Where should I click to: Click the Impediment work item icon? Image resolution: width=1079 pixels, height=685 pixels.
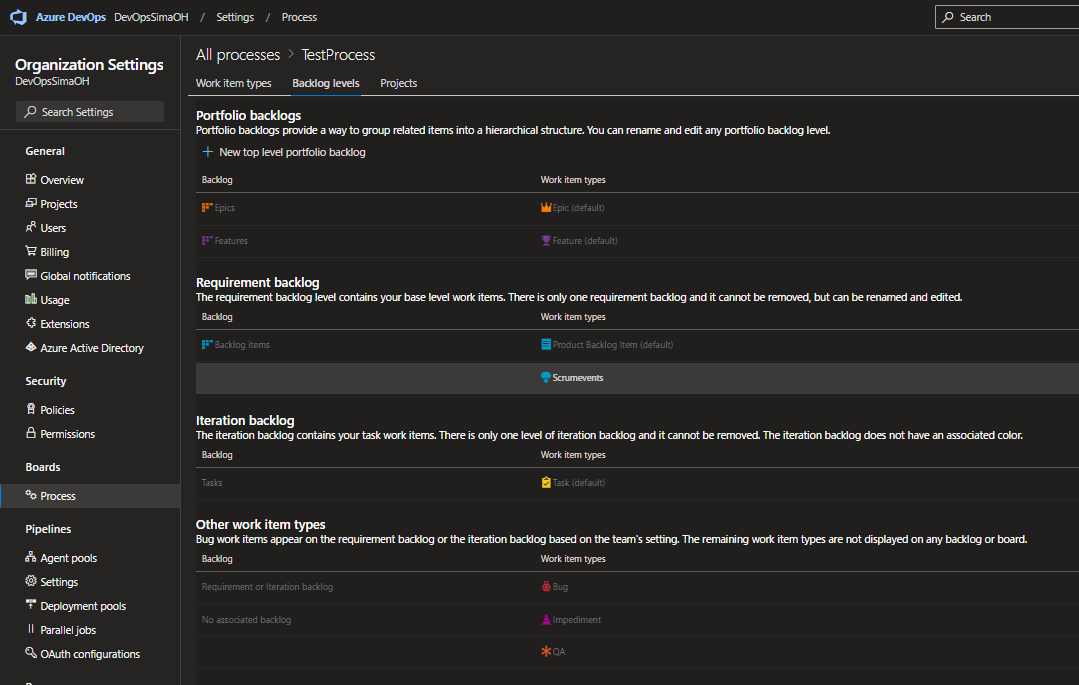[x=546, y=620]
